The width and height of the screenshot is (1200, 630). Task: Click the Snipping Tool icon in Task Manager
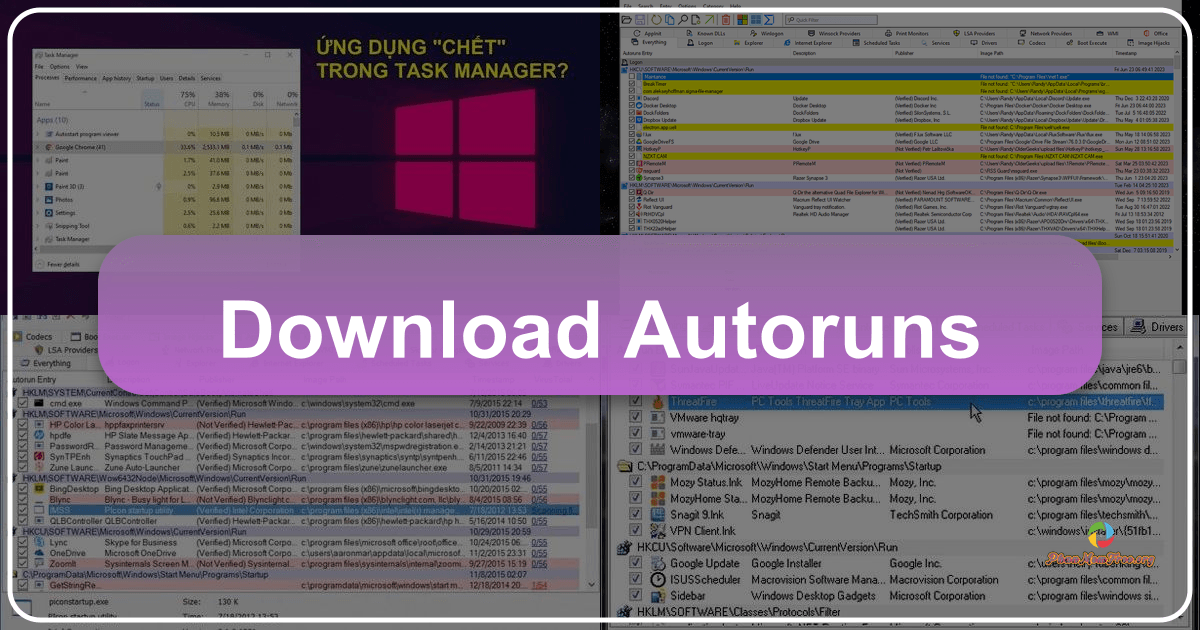click(48, 226)
